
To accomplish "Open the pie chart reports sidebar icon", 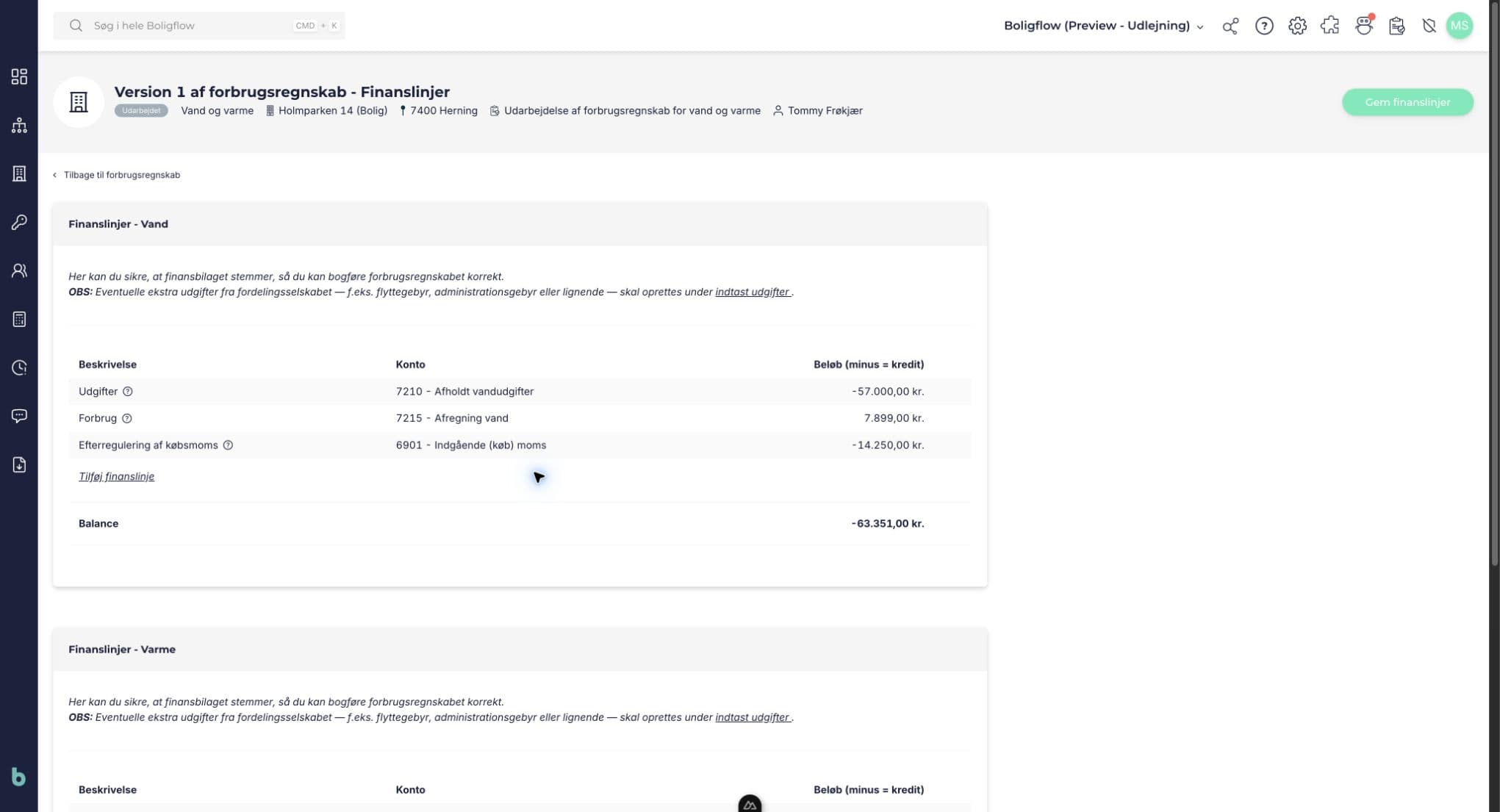I will pos(19,367).
